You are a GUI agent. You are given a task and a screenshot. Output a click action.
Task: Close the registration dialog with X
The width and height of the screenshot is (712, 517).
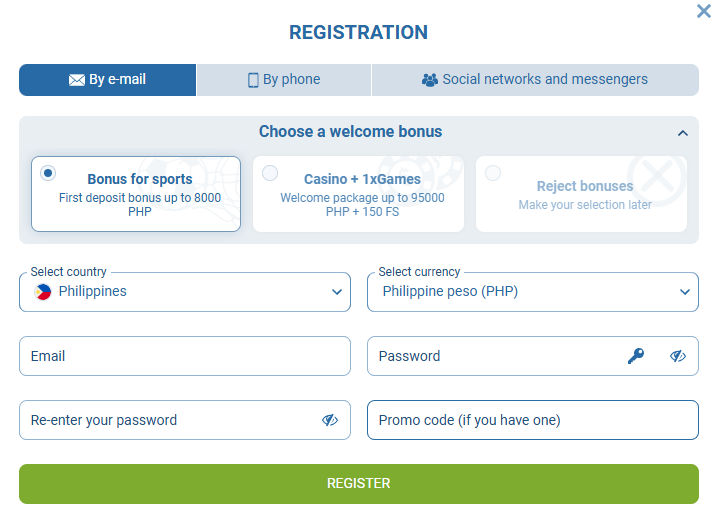tap(703, 11)
